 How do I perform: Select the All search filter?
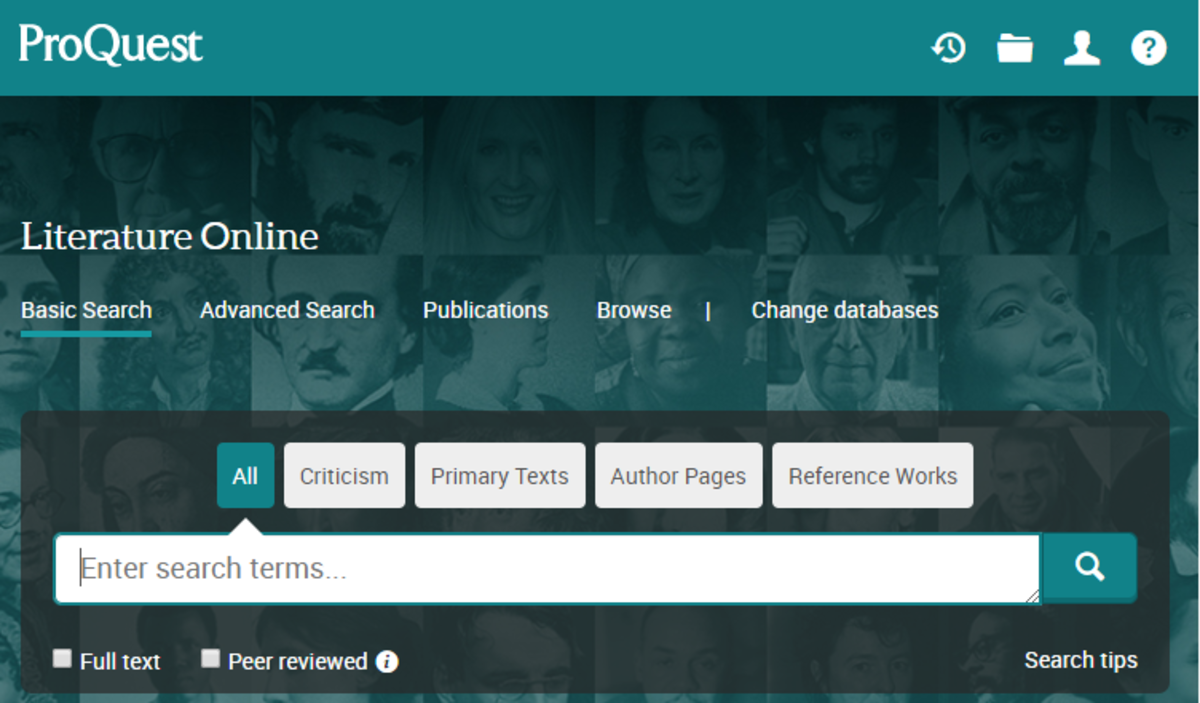pyautogui.click(x=245, y=476)
